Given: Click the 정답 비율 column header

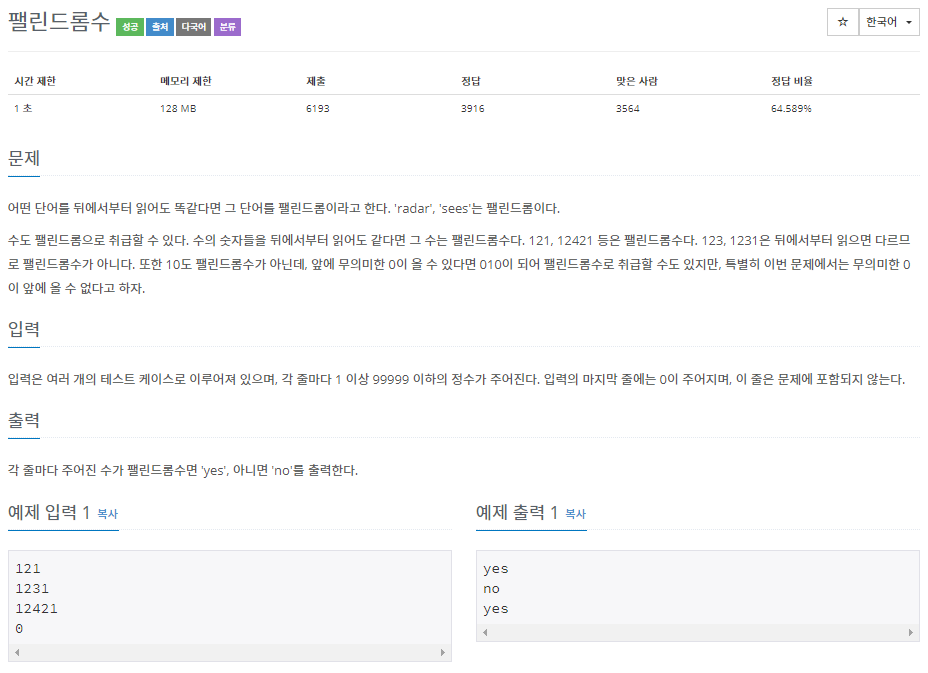Looking at the screenshot, I should (x=791, y=81).
